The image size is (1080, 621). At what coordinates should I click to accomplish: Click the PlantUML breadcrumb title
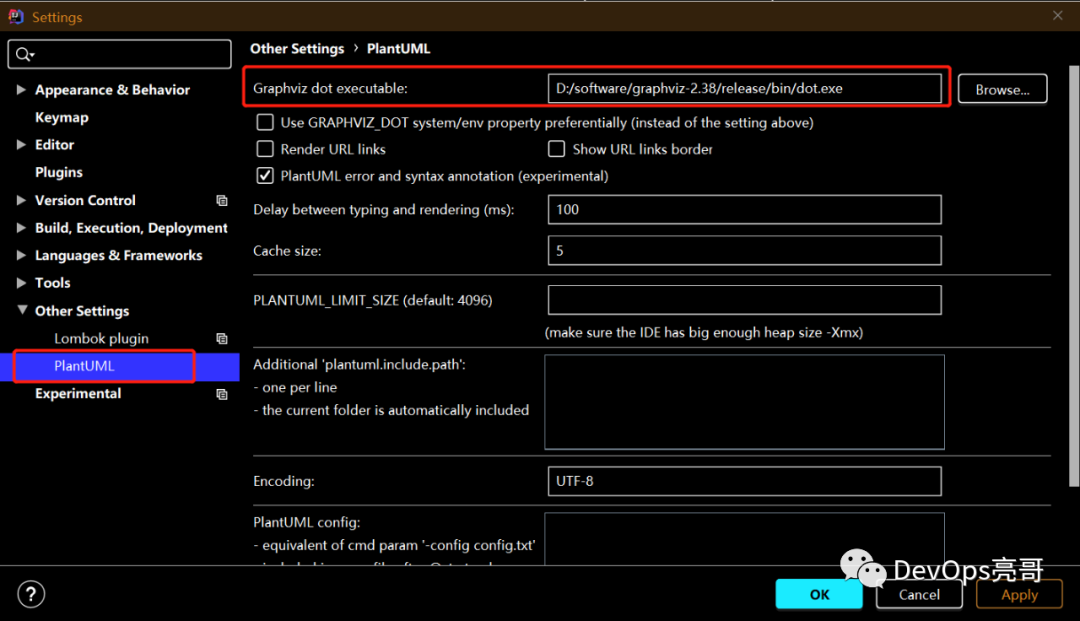pos(398,49)
